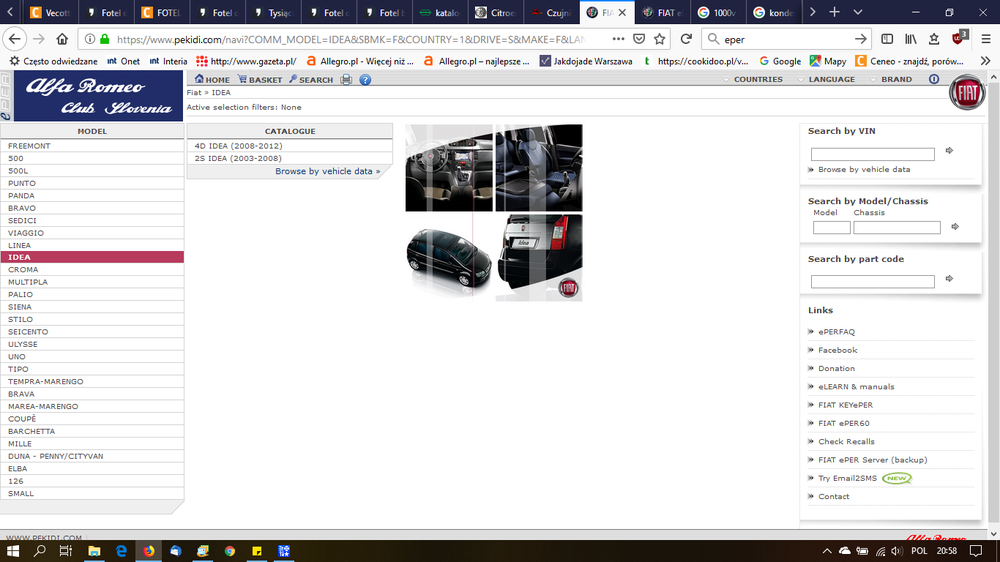Open the blue help question-mark icon

[365, 80]
